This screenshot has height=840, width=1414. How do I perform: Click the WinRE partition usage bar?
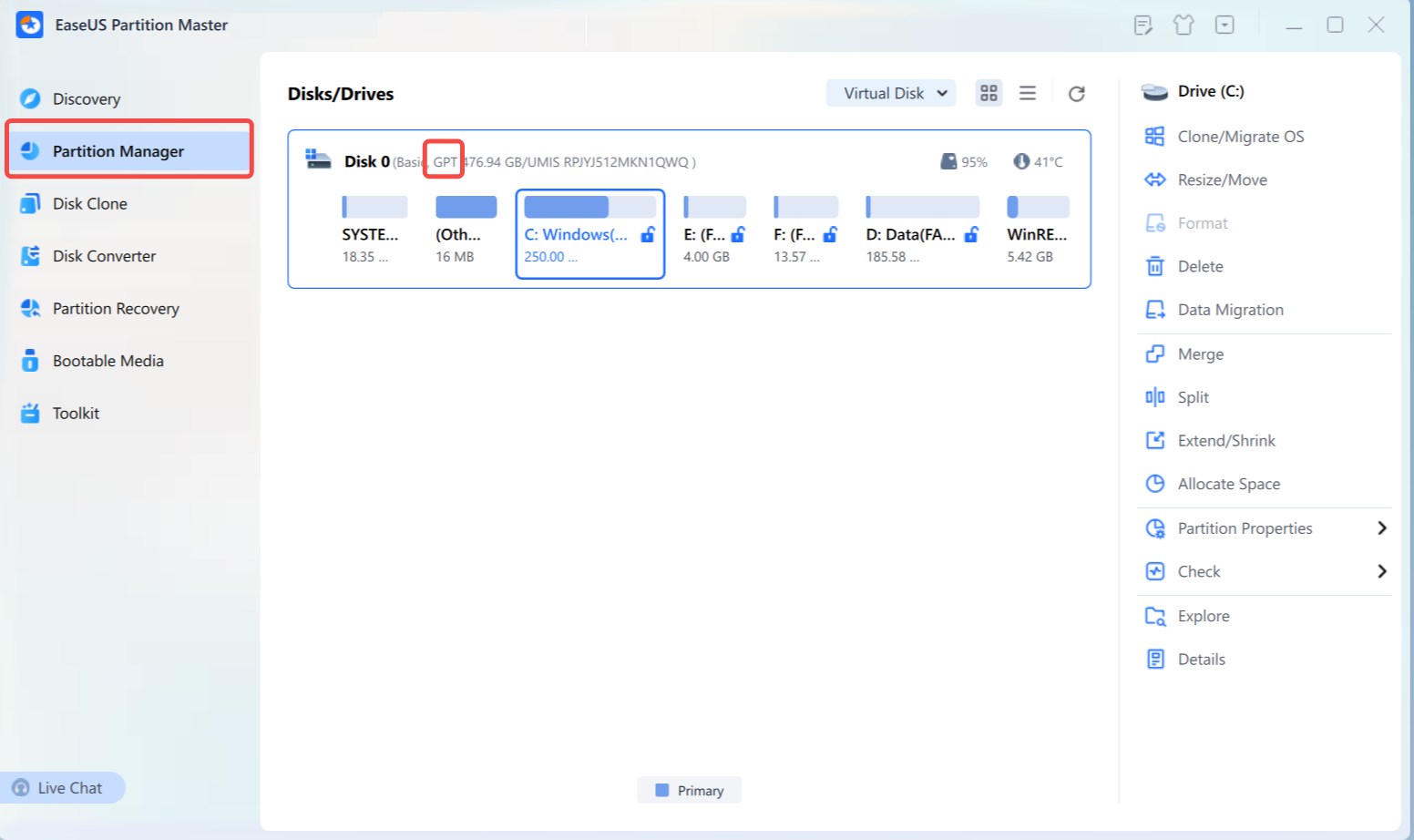coord(1038,207)
